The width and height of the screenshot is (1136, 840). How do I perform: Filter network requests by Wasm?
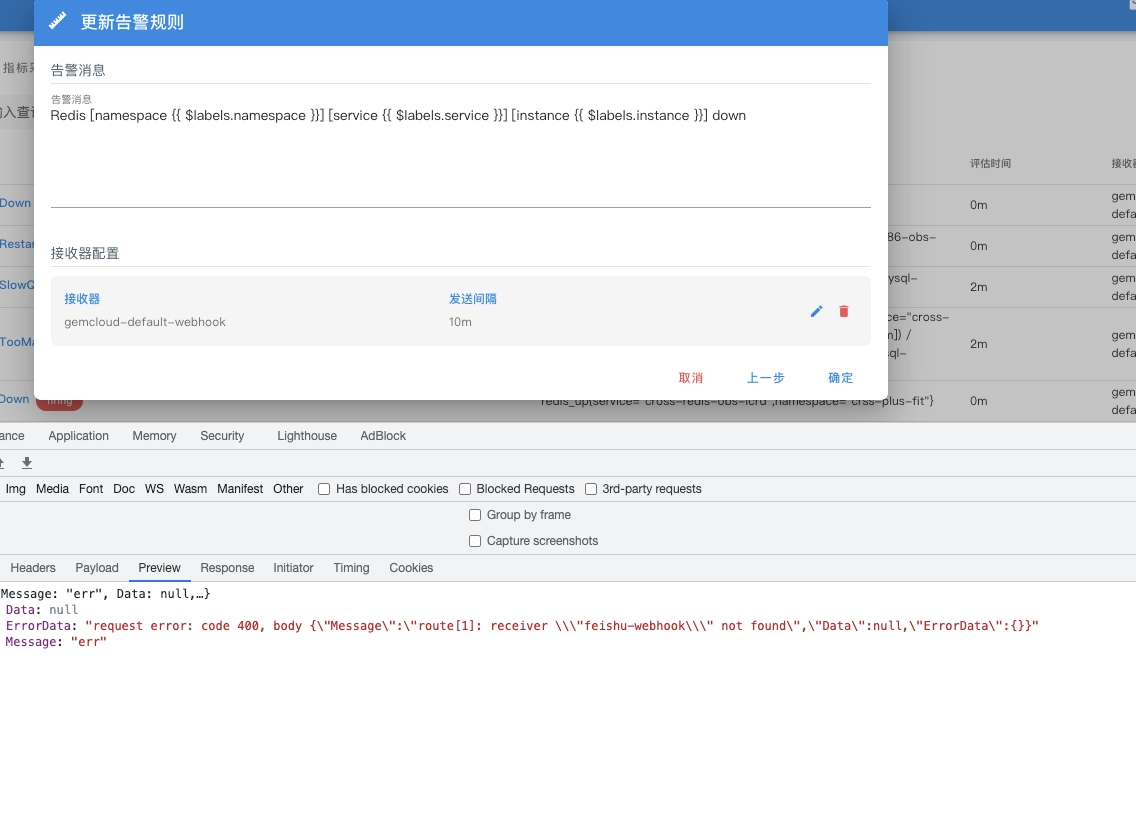pos(190,489)
